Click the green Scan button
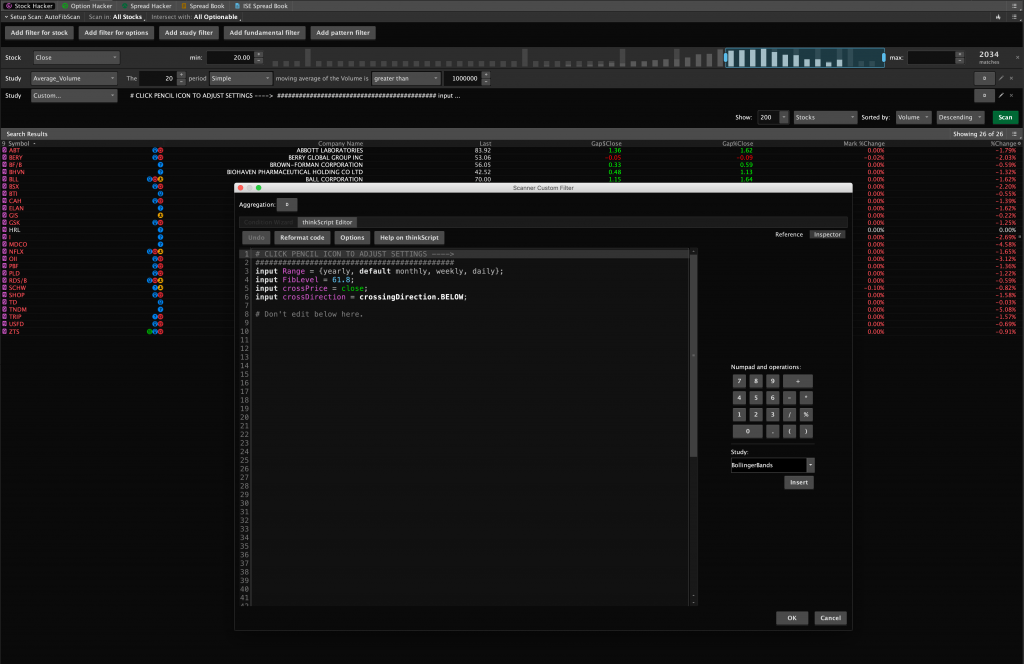Image resolution: width=1024 pixels, height=664 pixels. point(1005,117)
